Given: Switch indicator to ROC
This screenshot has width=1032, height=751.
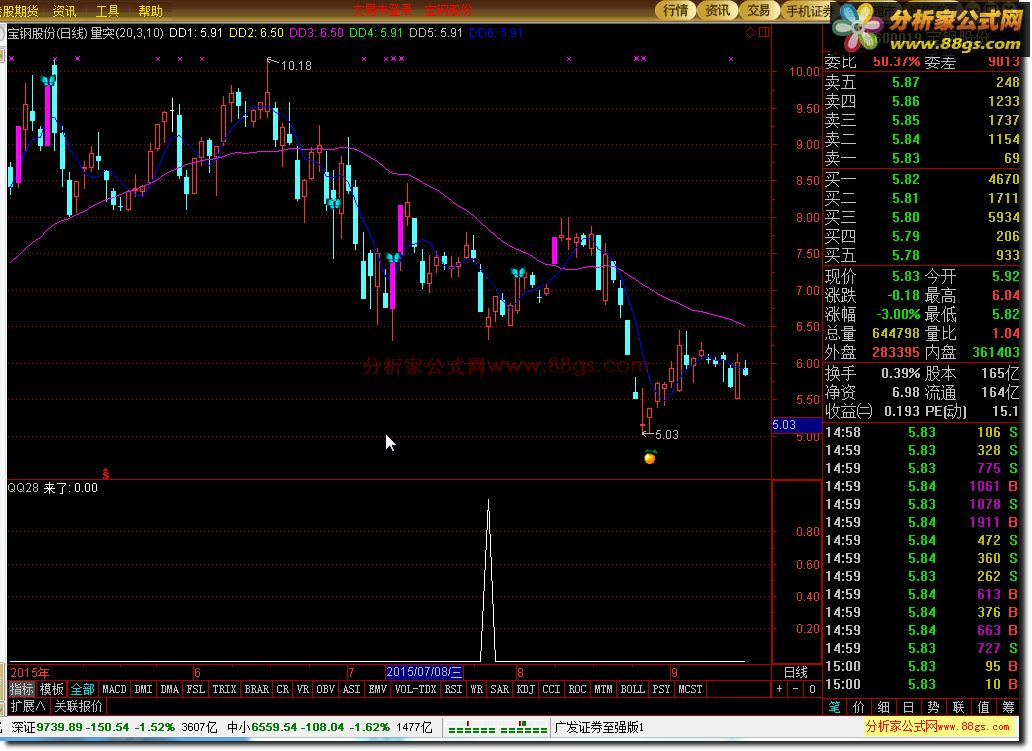Looking at the screenshot, I should 577,689.
